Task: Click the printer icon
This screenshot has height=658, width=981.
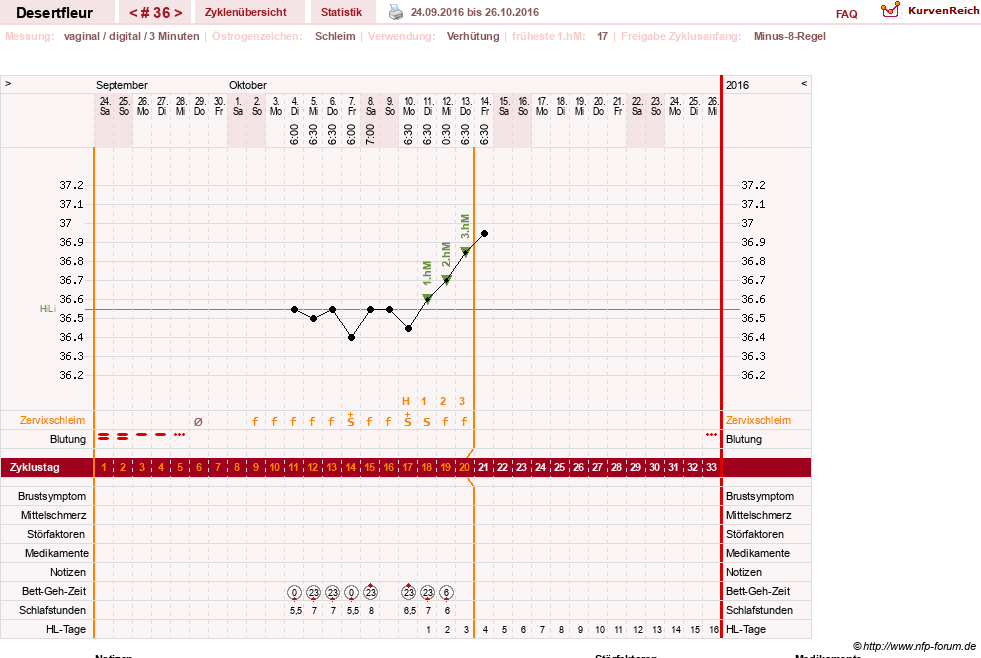Action: click(396, 12)
